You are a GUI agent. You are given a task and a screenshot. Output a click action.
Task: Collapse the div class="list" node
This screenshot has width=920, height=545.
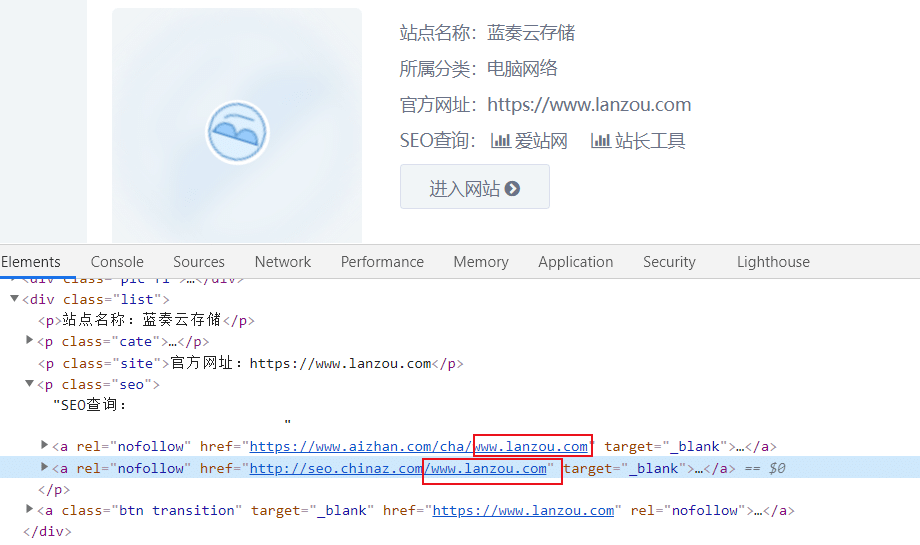pyautogui.click(x=15, y=299)
